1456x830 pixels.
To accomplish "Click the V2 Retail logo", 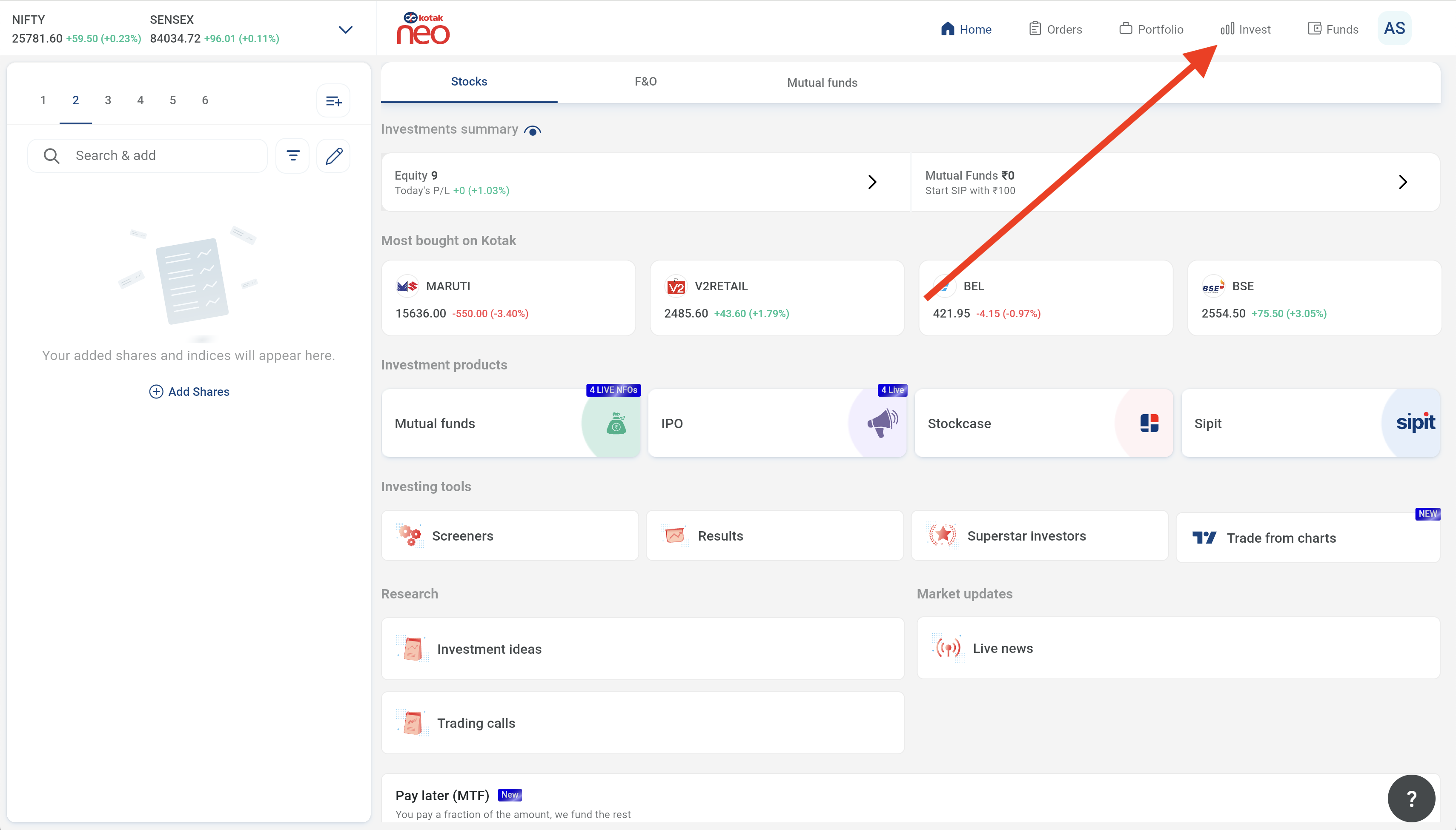I will 676,286.
